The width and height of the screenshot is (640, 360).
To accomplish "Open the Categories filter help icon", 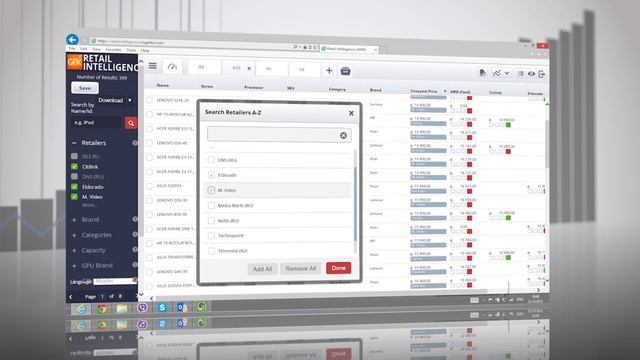I will point(135,234).
